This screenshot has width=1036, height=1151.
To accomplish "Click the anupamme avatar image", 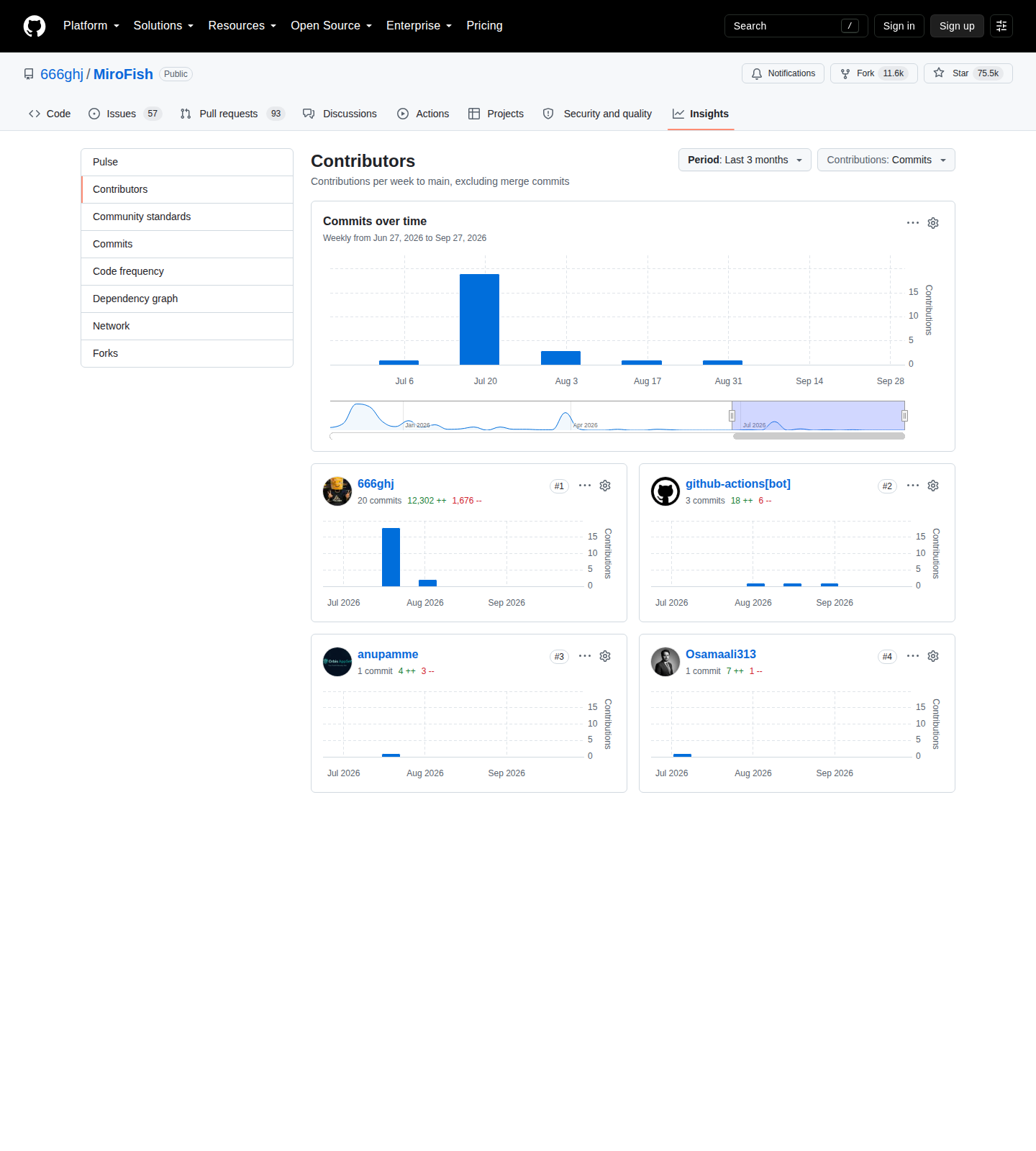I will pos(337,662).
